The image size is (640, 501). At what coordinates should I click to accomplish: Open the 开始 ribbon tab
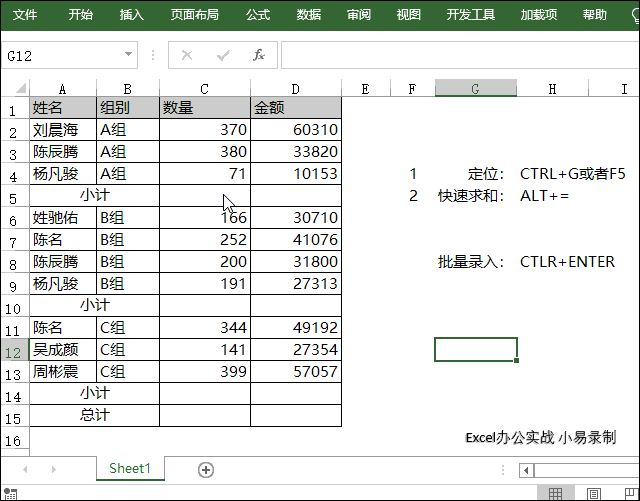[81, 15]
